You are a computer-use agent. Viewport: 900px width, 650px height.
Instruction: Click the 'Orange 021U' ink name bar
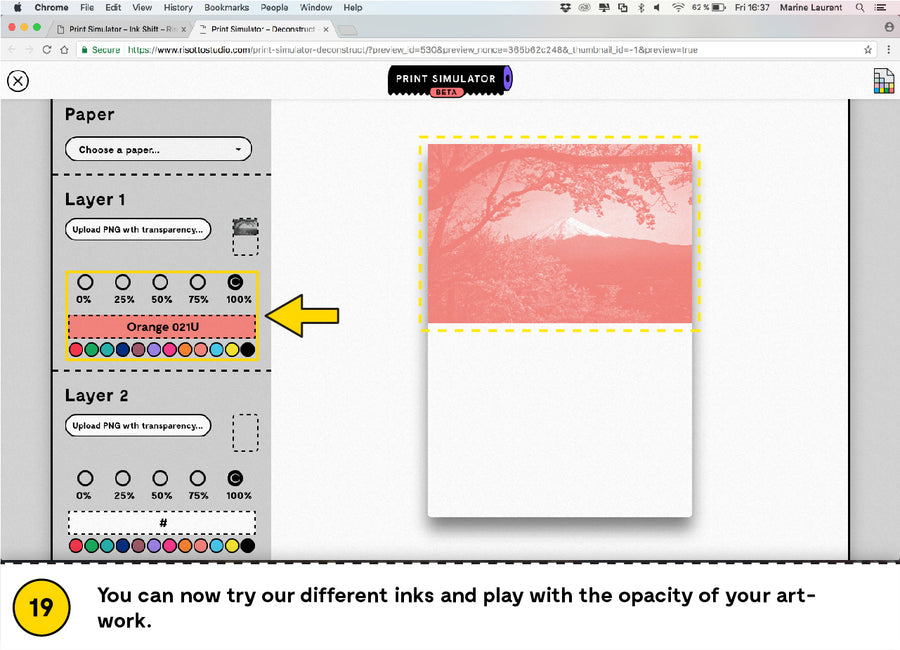pos(161,327)
